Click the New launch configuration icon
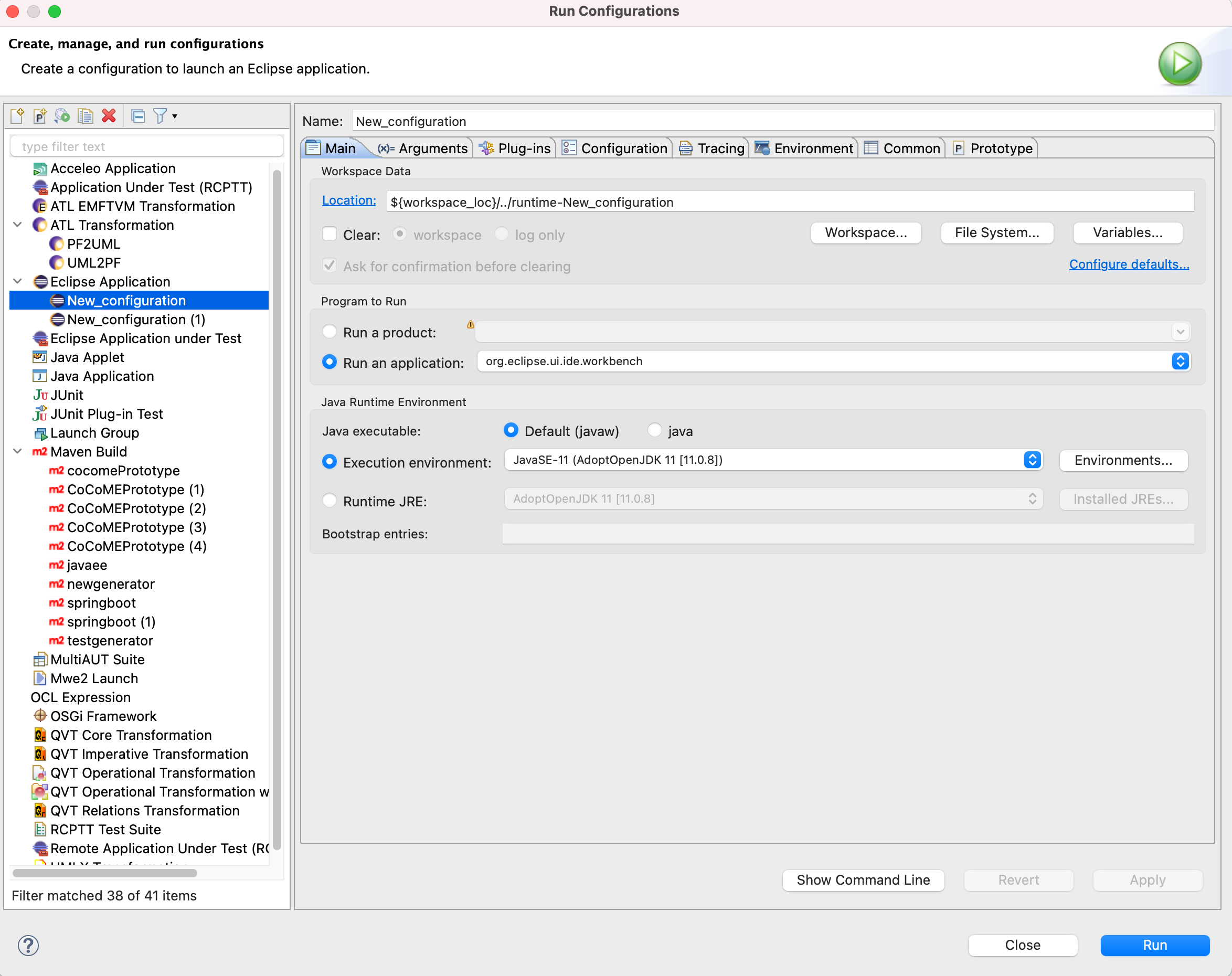The width and height of the screenshot is (1232, 976). [17, 116]
